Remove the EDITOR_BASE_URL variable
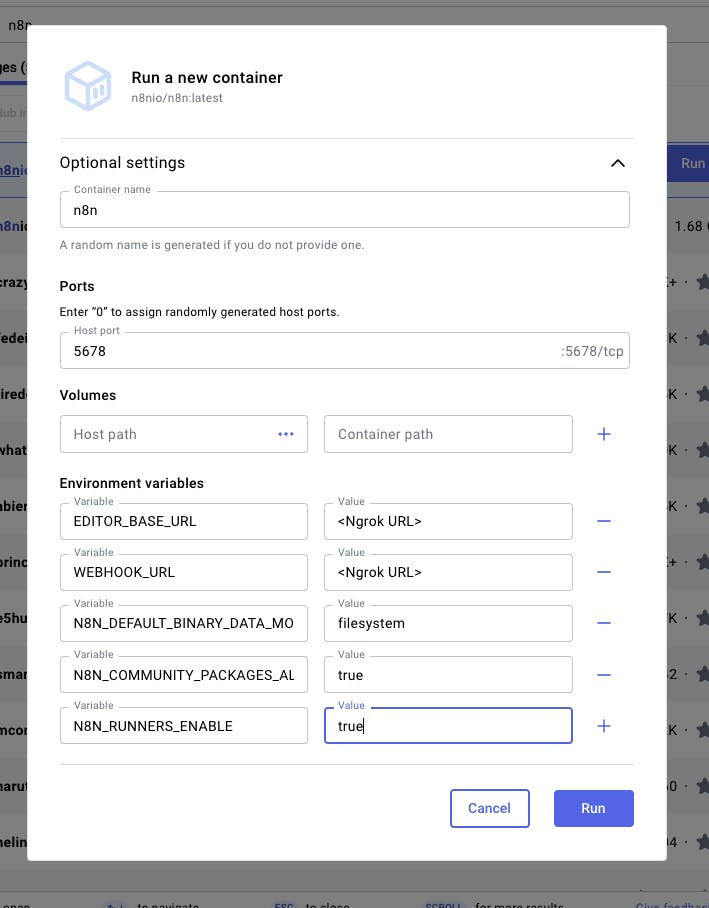 [604, 521]
